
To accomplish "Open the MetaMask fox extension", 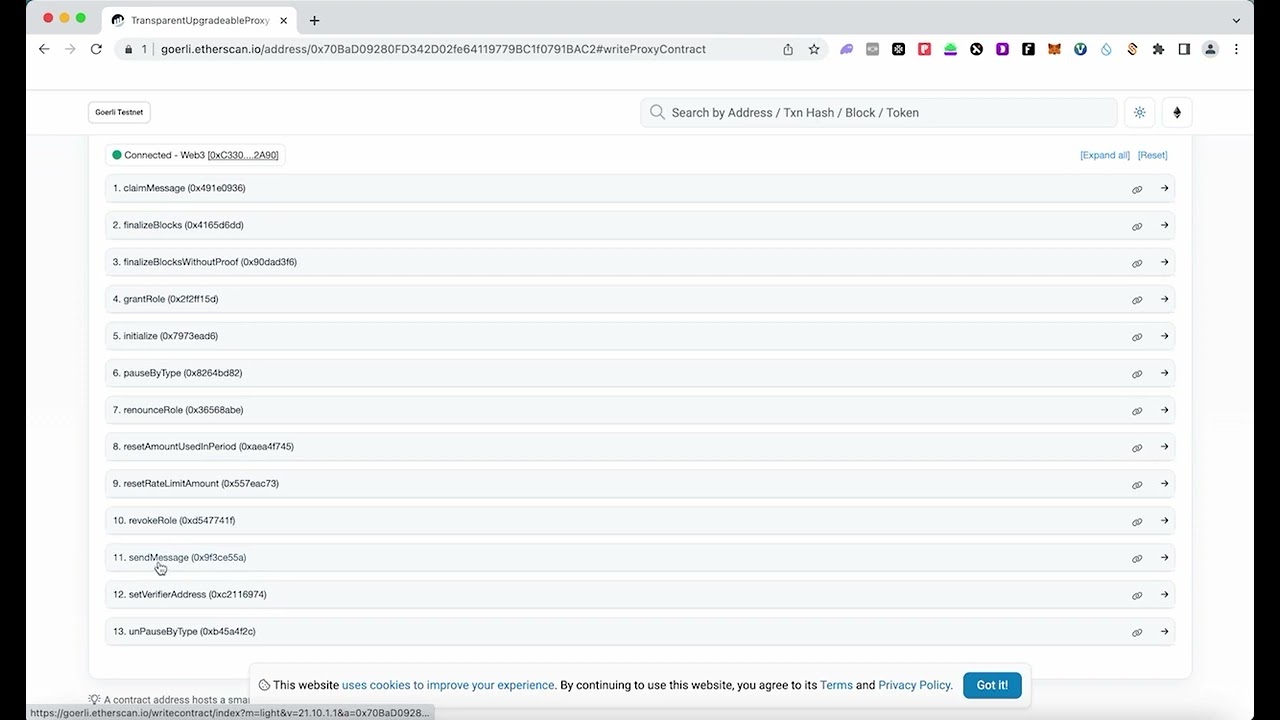I will tap(1054, 49).
